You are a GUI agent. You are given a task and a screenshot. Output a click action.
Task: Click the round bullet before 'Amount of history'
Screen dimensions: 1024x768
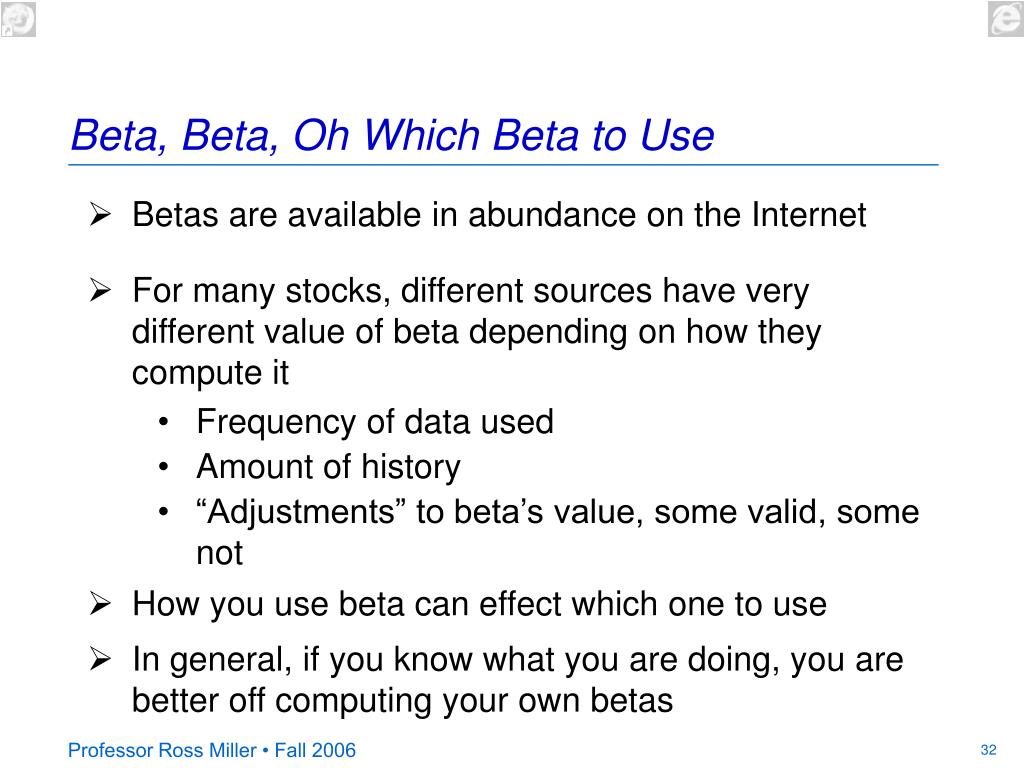pyautogui.click(x=163, y=467)
